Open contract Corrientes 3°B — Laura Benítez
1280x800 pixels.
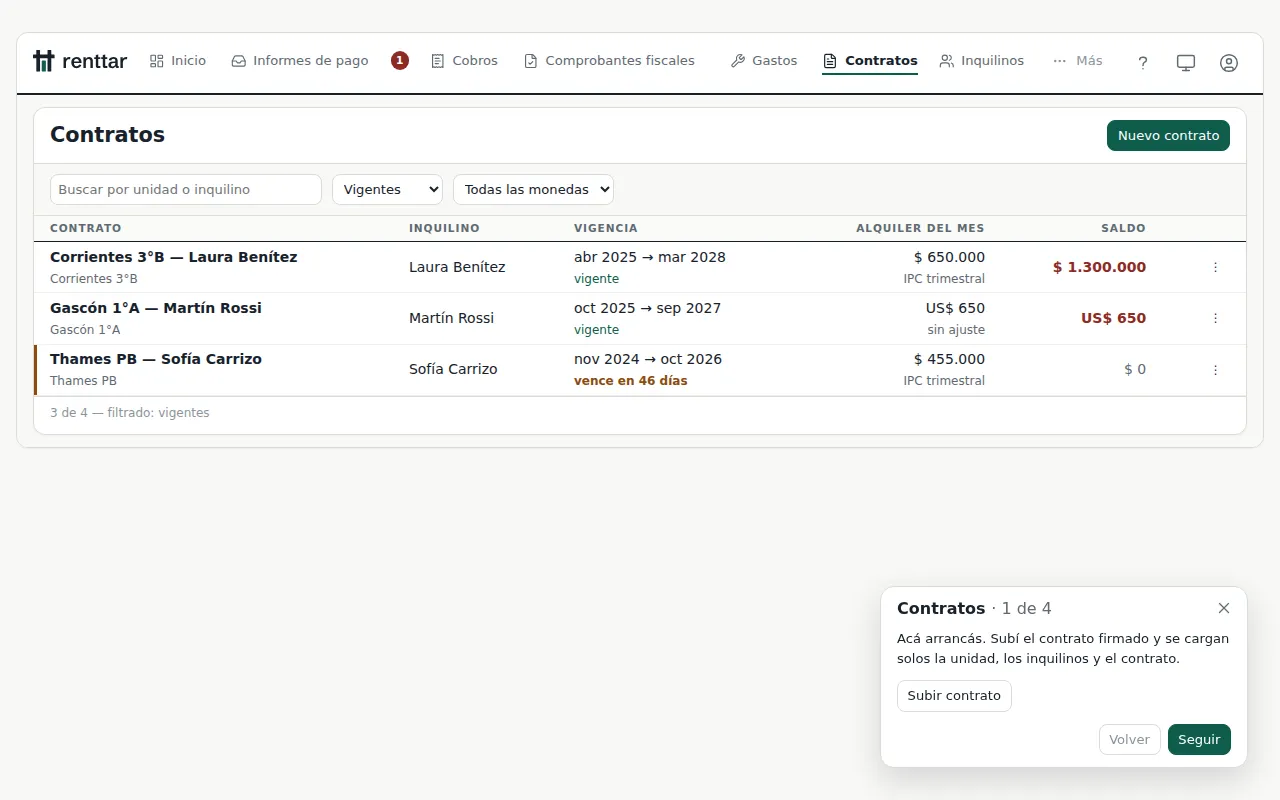point(174,257)
